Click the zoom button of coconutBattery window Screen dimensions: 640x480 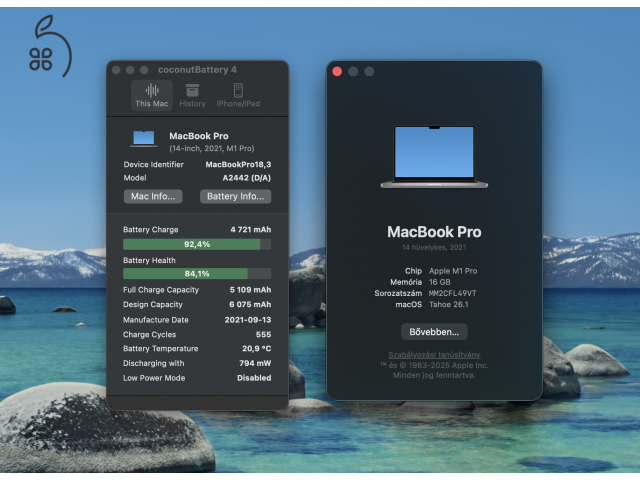point(144,70)
